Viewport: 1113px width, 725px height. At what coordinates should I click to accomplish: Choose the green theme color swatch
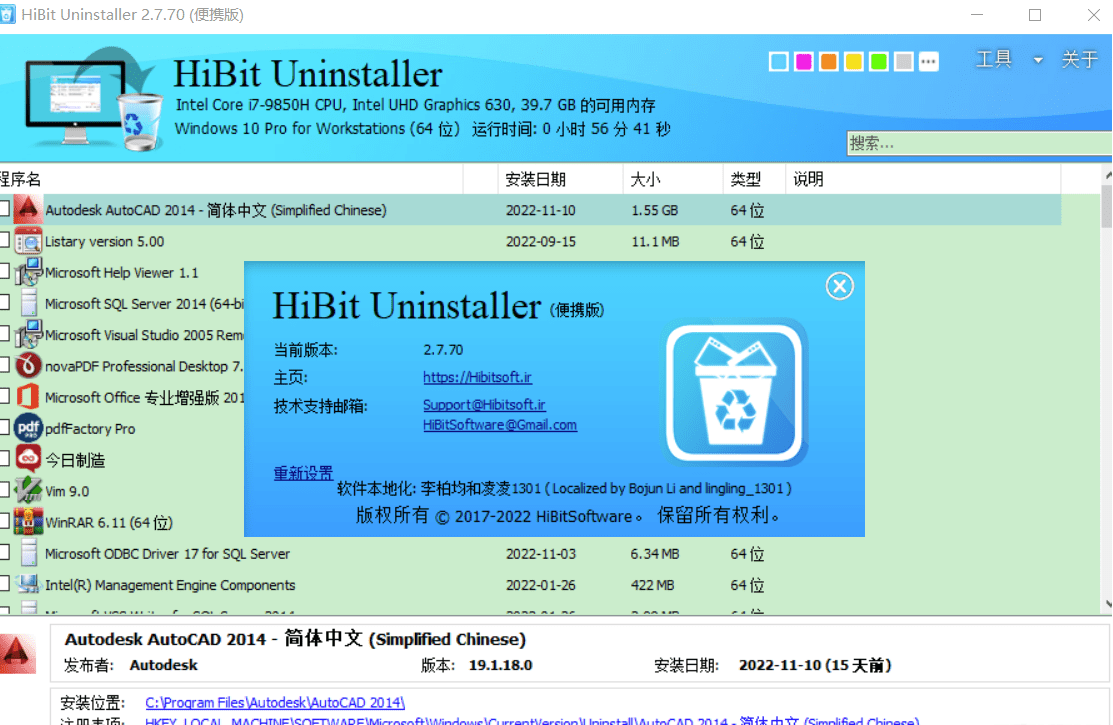[x=879, y=62]
